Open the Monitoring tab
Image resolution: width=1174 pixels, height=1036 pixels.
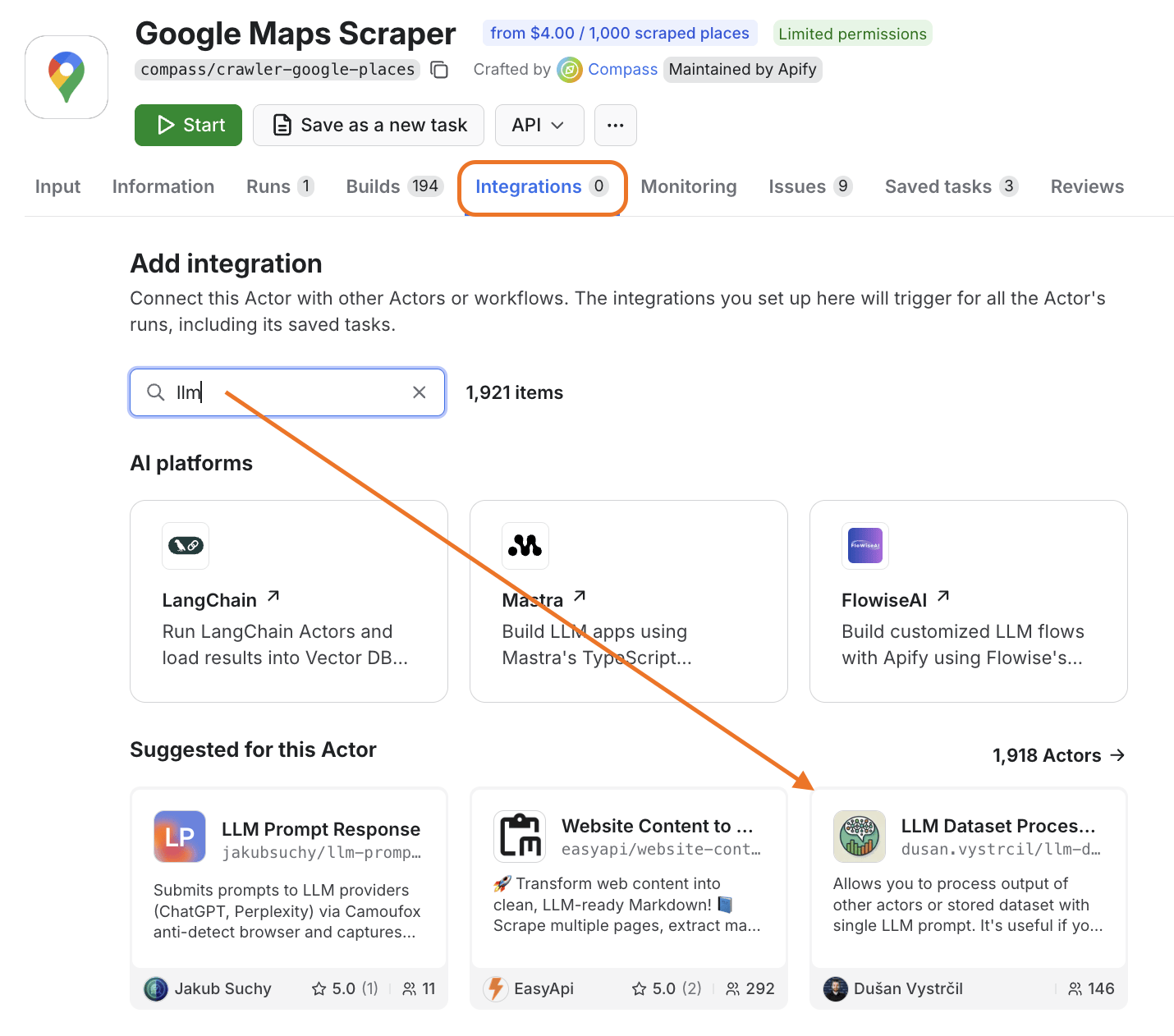pos(689,187)
